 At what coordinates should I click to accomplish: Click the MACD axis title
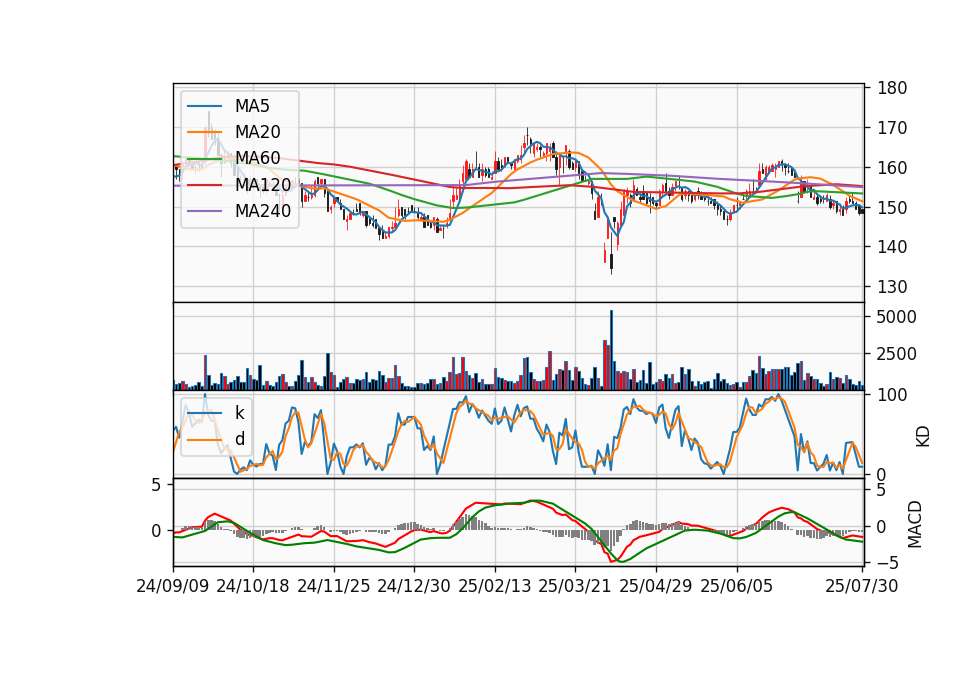(x=915, y=524)
